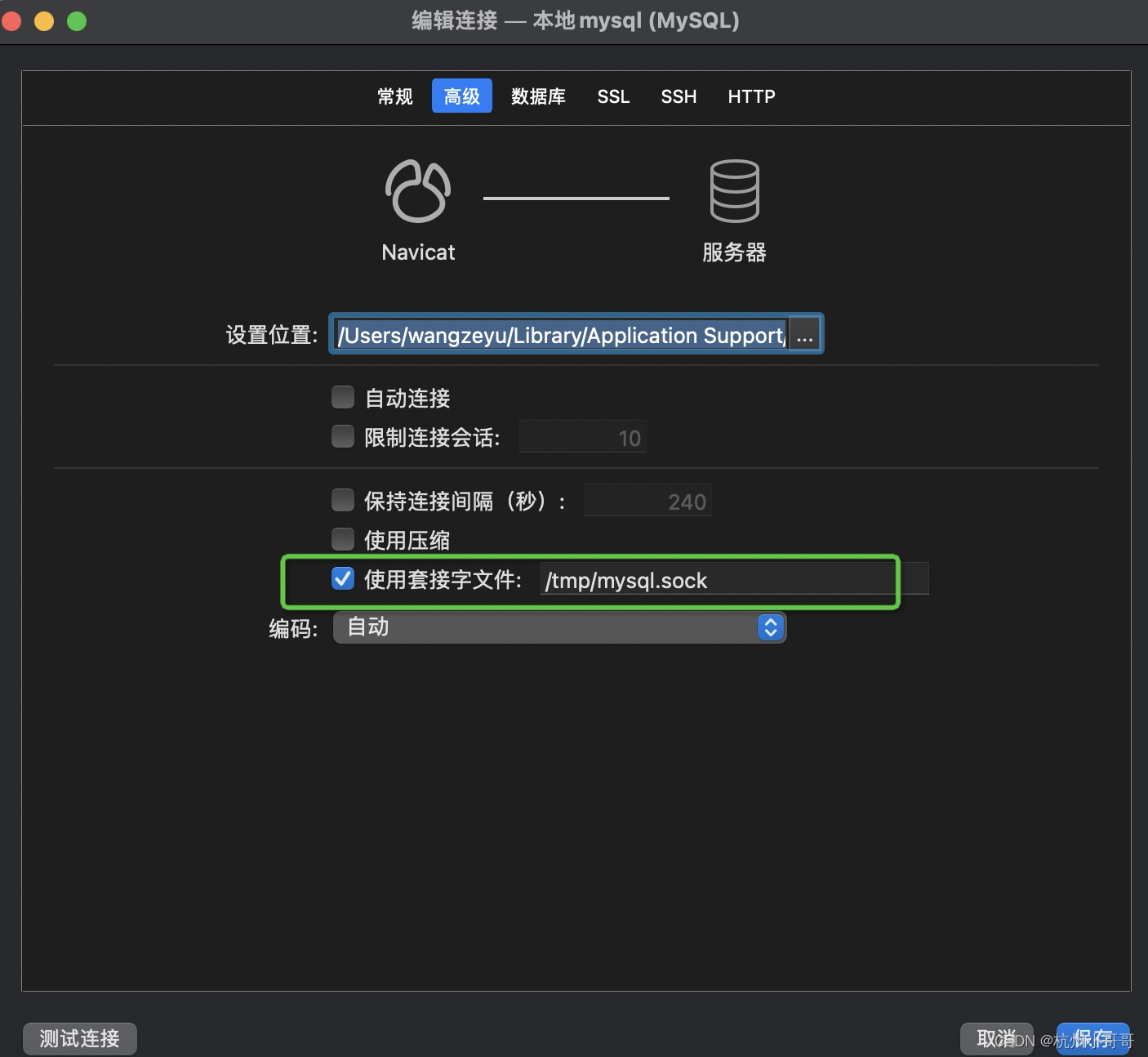Click the 编码 dropdown chevron icon
The width and height of the screenshot is (1148, 1057).
pyautogui.click(x=768, y=627)
